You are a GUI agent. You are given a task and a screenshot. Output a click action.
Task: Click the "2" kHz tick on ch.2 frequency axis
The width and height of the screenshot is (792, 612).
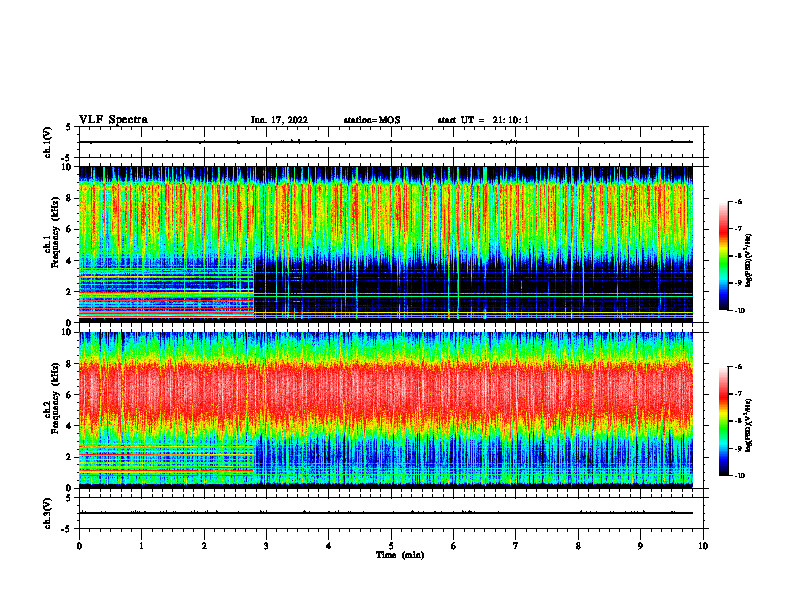pos(70,457)
